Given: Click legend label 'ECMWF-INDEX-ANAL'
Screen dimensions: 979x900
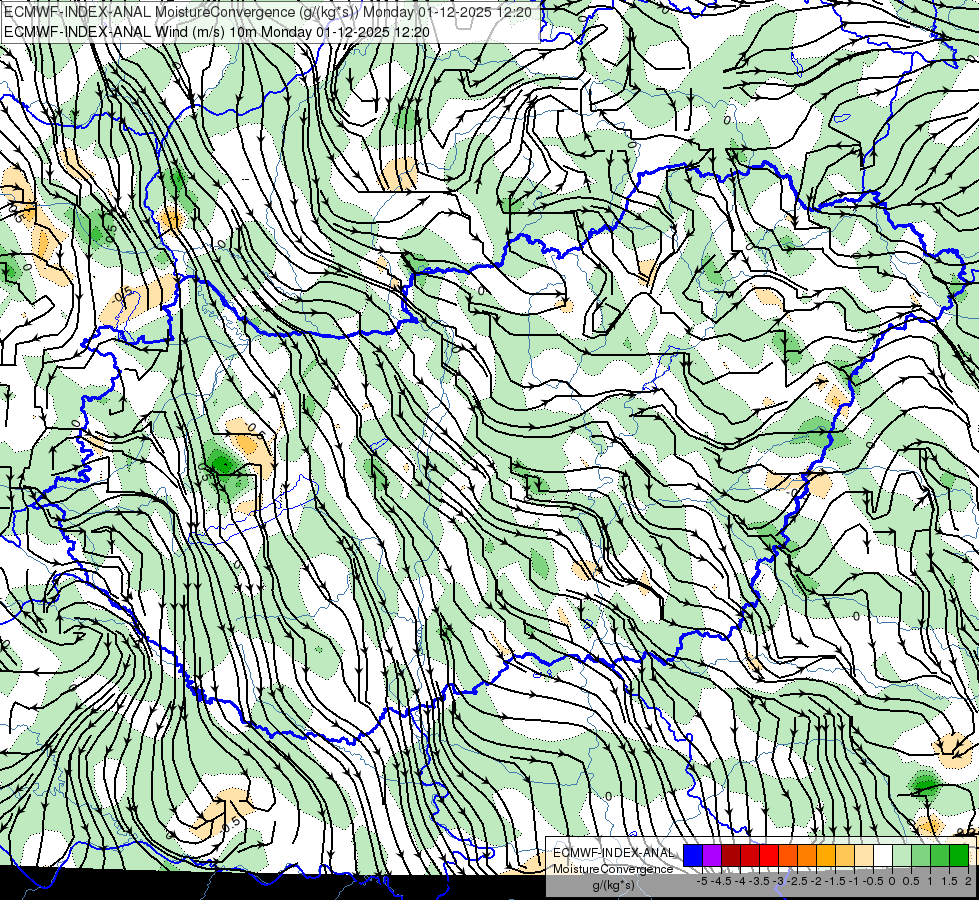Looking at the screenshot, I should pos(613,853).
